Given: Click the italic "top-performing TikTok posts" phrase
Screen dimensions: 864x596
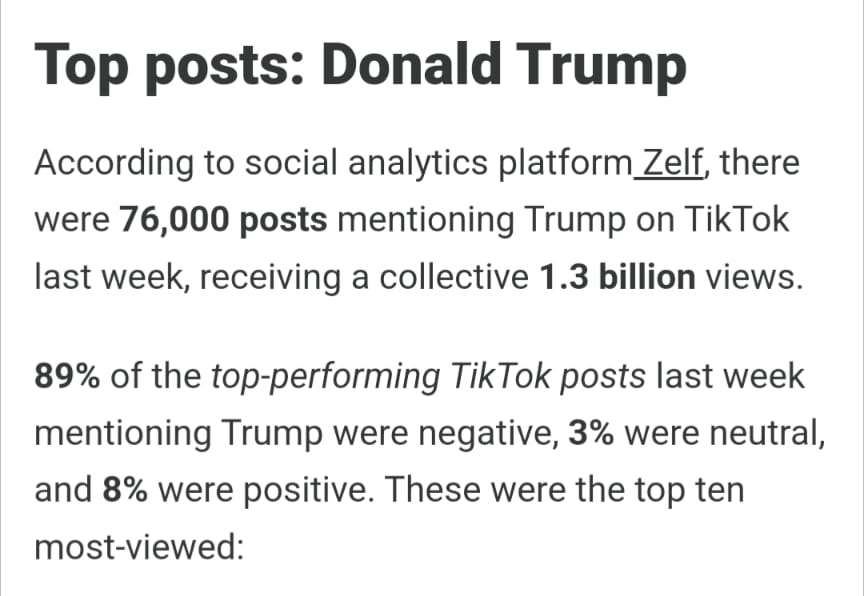Looking at the screenshot, I should [x=433, y=377].
